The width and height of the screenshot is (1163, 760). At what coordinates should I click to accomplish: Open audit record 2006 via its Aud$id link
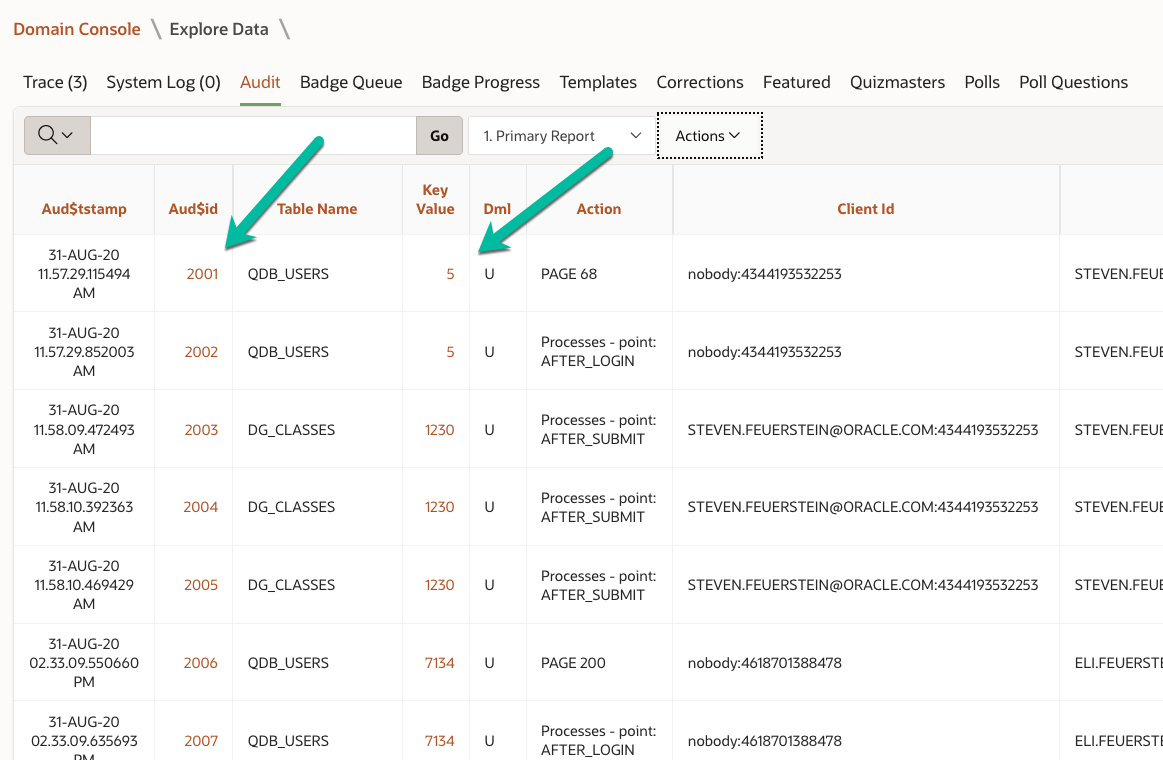(201, 662)
